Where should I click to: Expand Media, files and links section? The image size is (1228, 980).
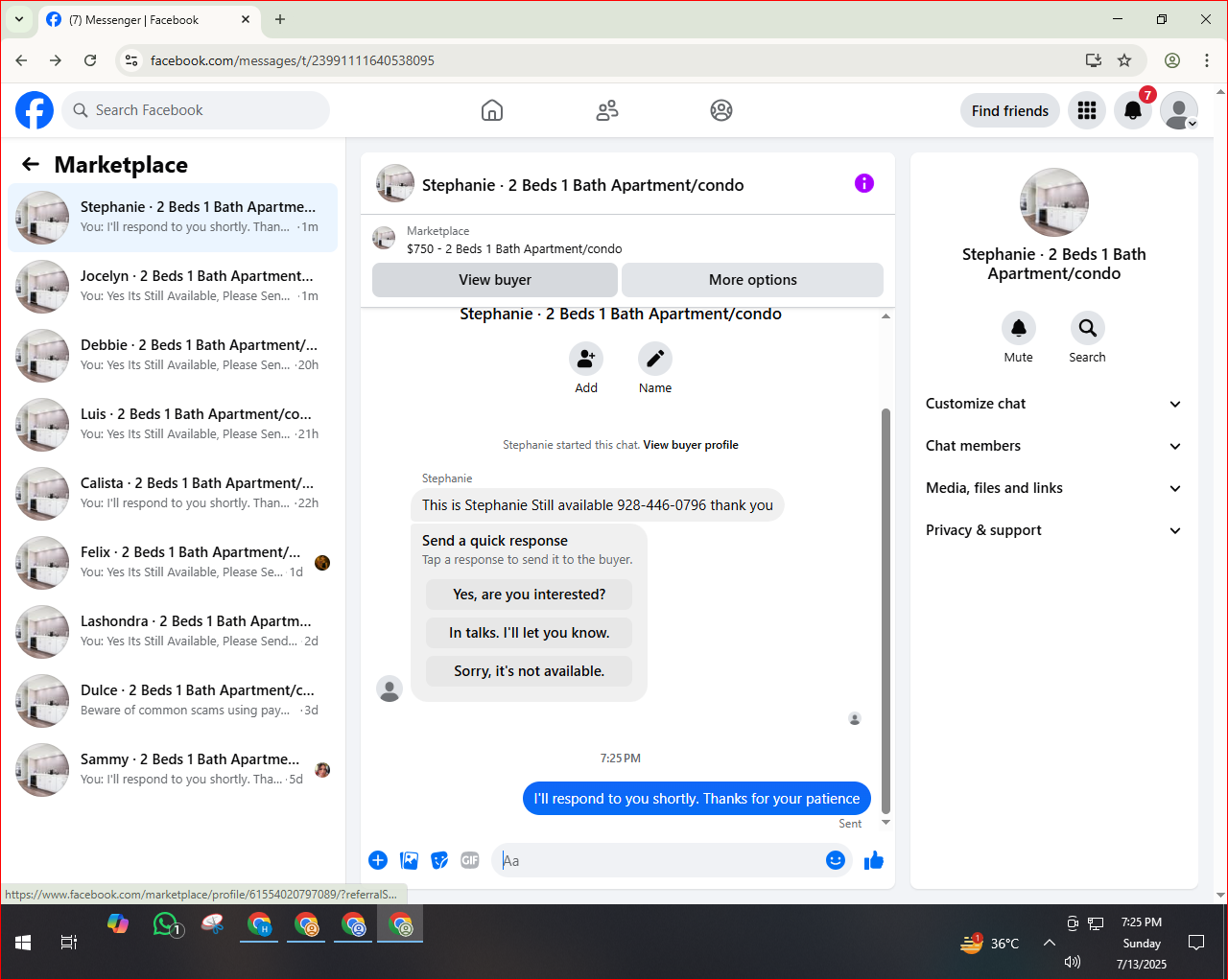[1053, 488]
